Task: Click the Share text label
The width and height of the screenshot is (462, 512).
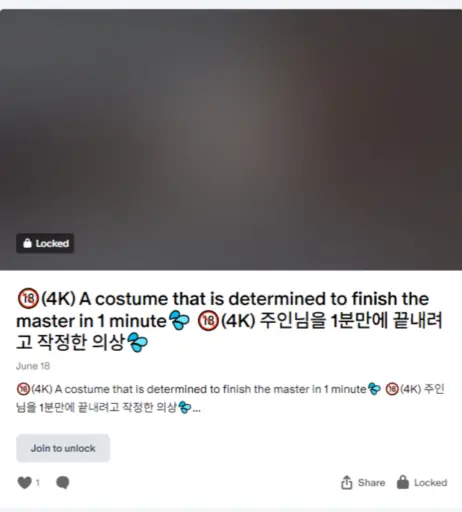Action: (x=371, y=482)
